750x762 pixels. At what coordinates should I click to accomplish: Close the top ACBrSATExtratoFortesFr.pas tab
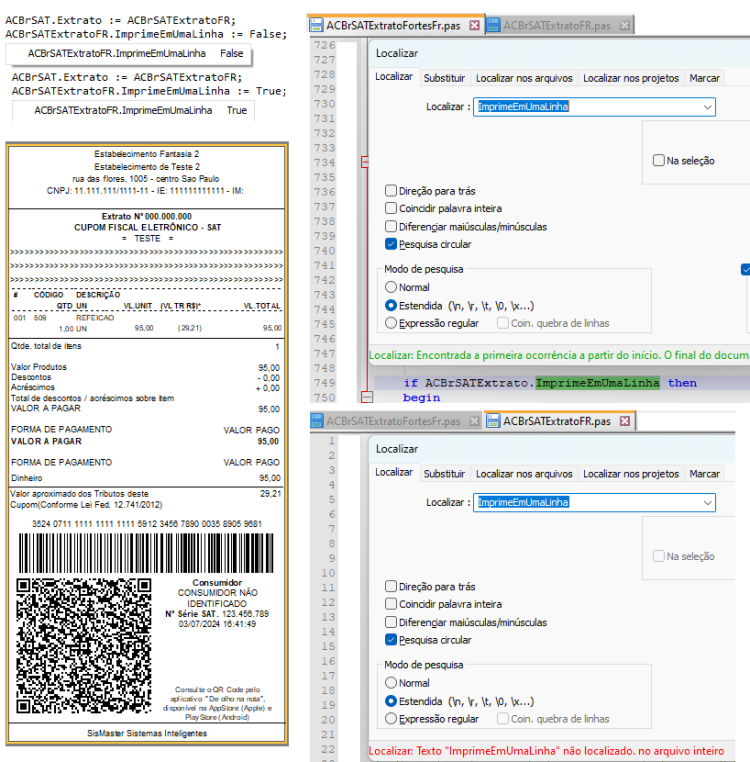(474, 25)
